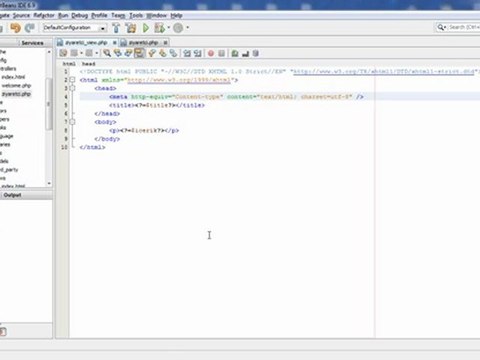Open the Back history dropdown arrow

81,53
